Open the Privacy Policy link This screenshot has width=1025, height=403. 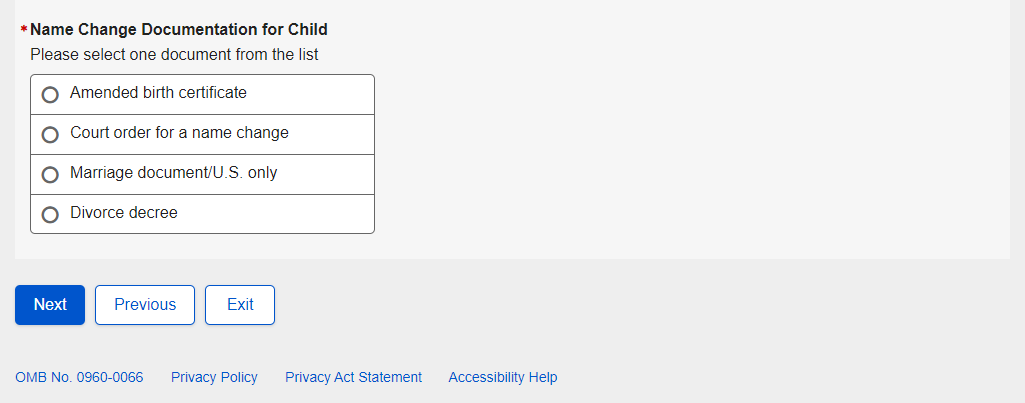(x=214, y=377)
